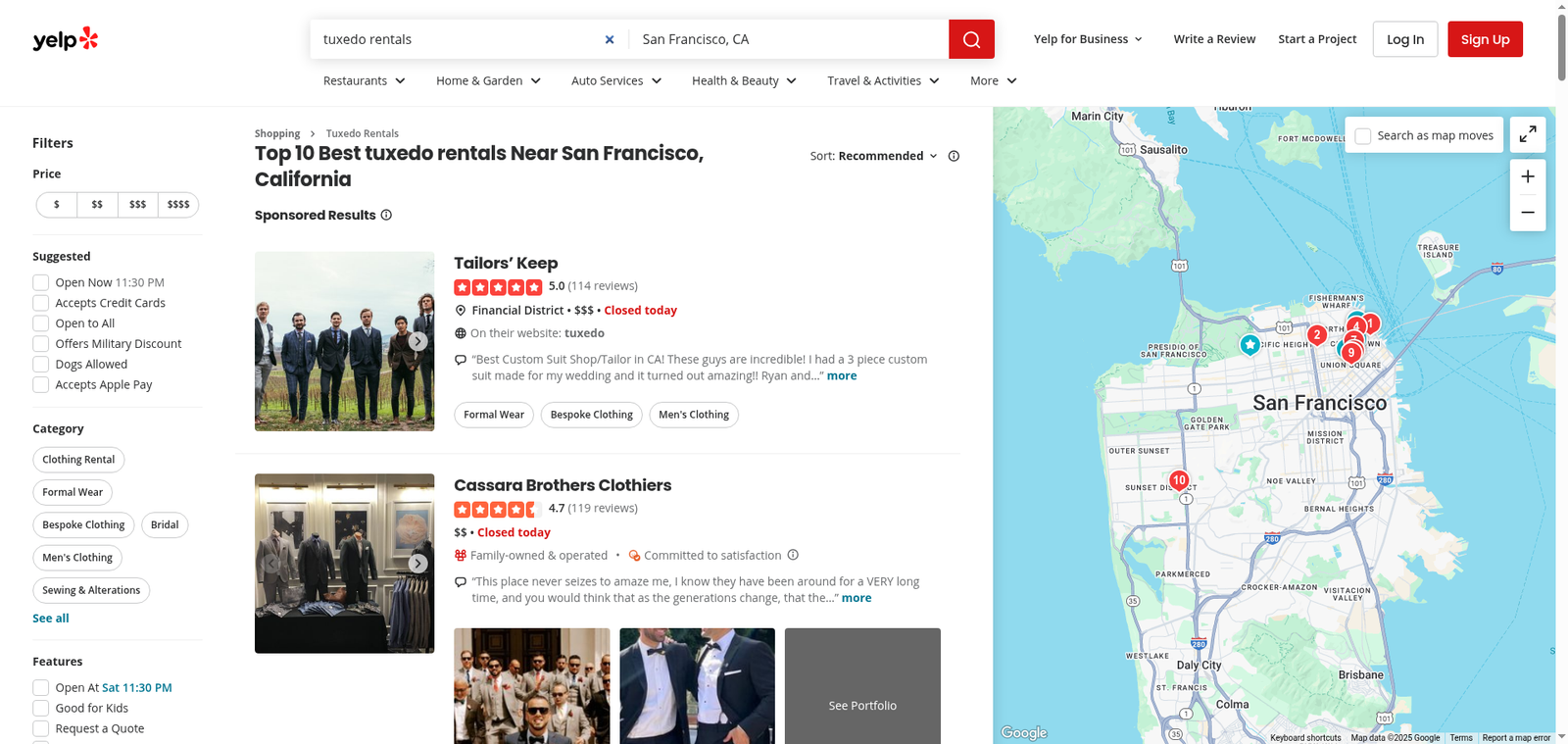Open Report a map error link

pos(1516,738)
